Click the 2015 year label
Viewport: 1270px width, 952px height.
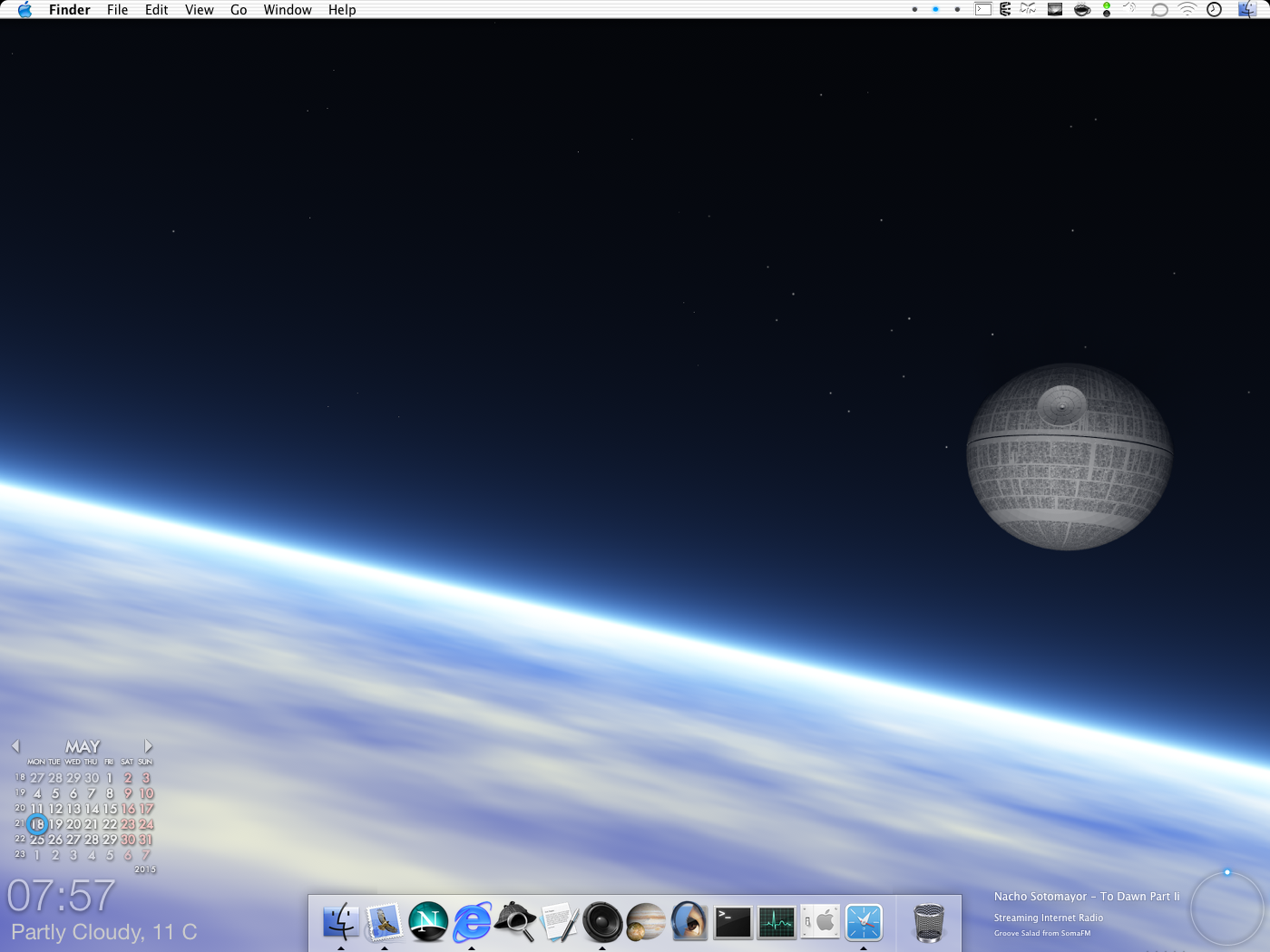coord(145,869)
